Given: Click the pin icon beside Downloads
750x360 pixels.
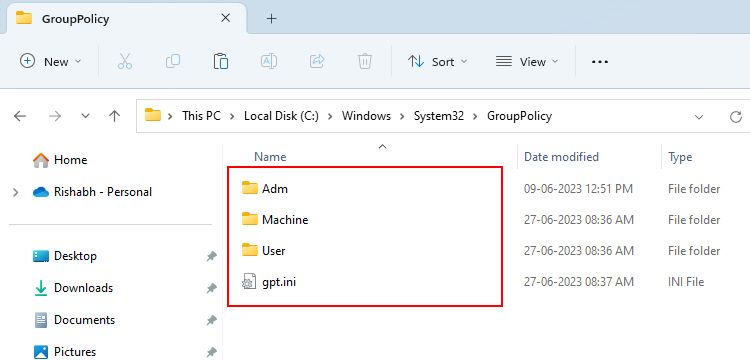Looking at the screenshot, I should [x=211, y=289].
